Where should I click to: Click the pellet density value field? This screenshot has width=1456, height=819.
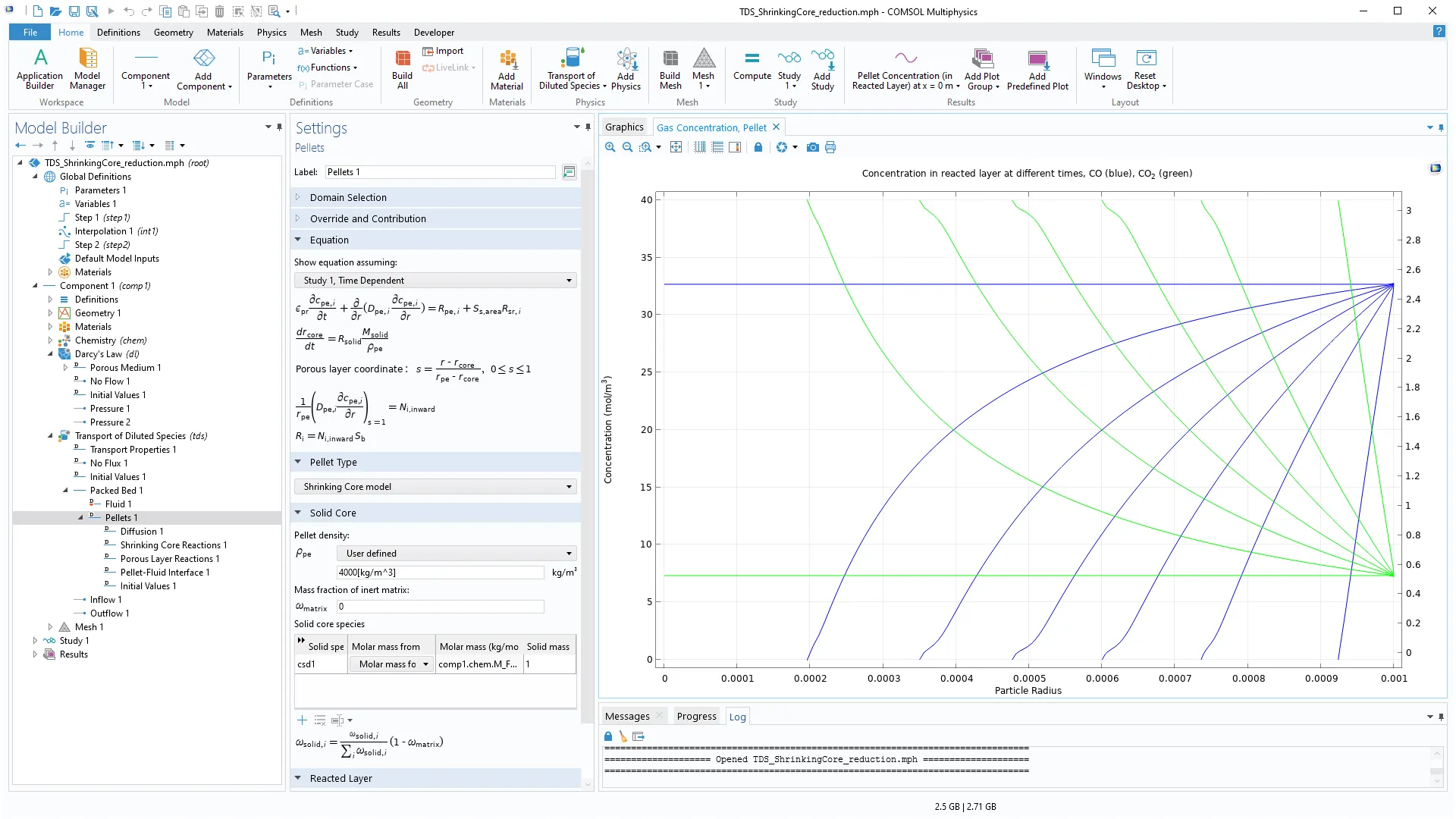pos(440,573)
